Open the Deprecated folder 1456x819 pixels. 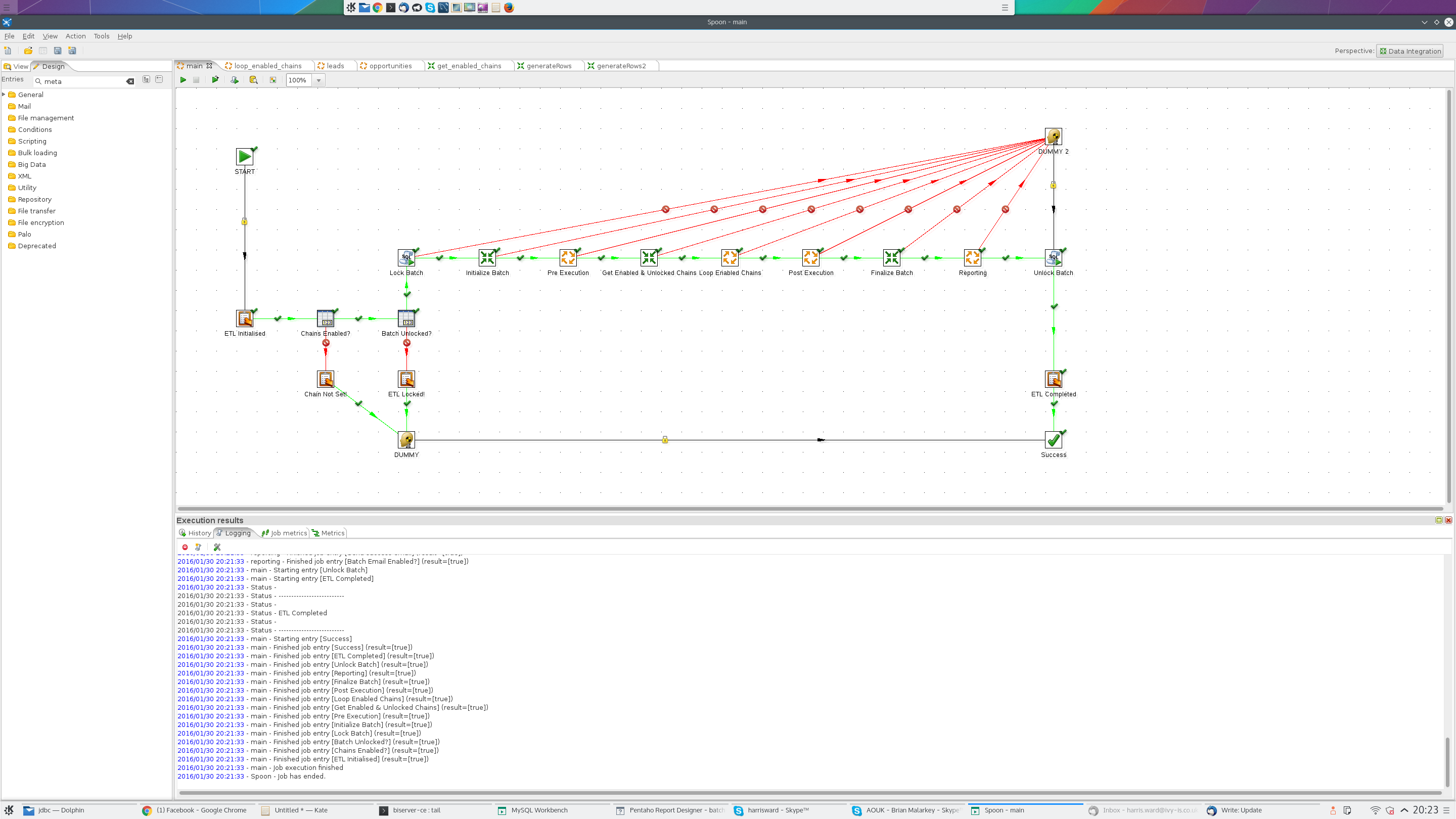(x=32, y=246)
